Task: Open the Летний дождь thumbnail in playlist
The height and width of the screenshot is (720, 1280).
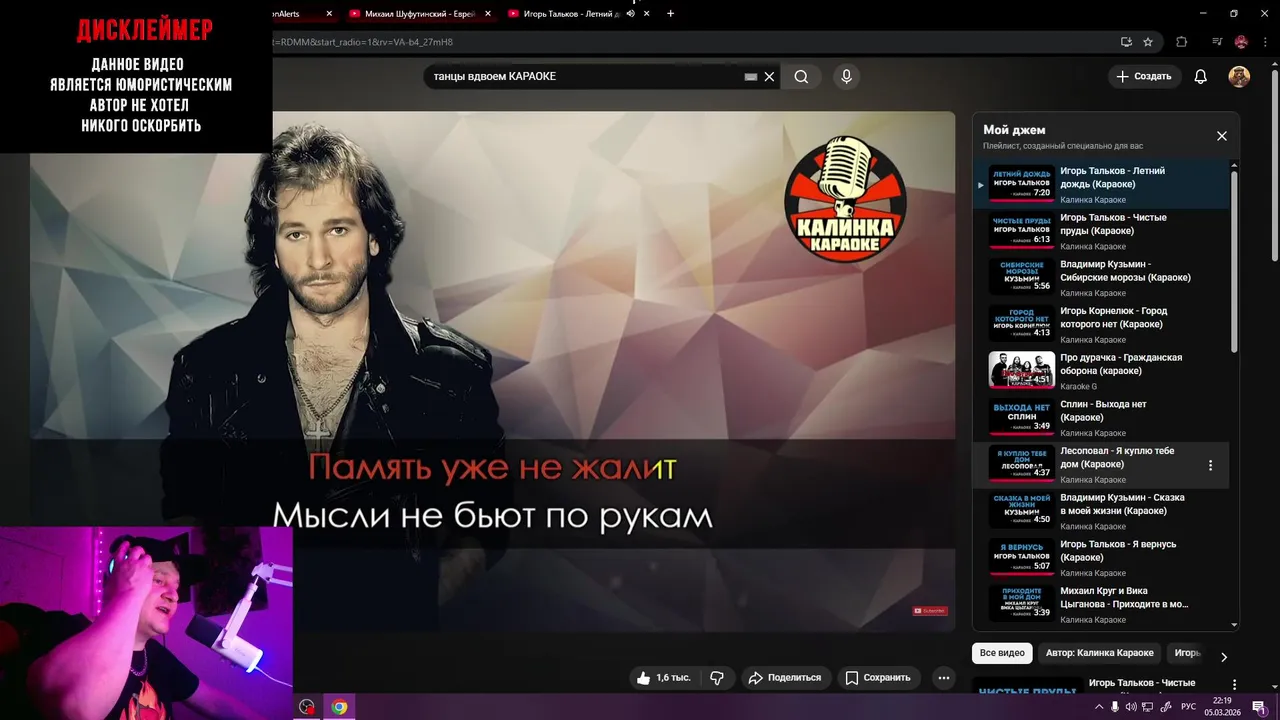Action: [1021, 184]
